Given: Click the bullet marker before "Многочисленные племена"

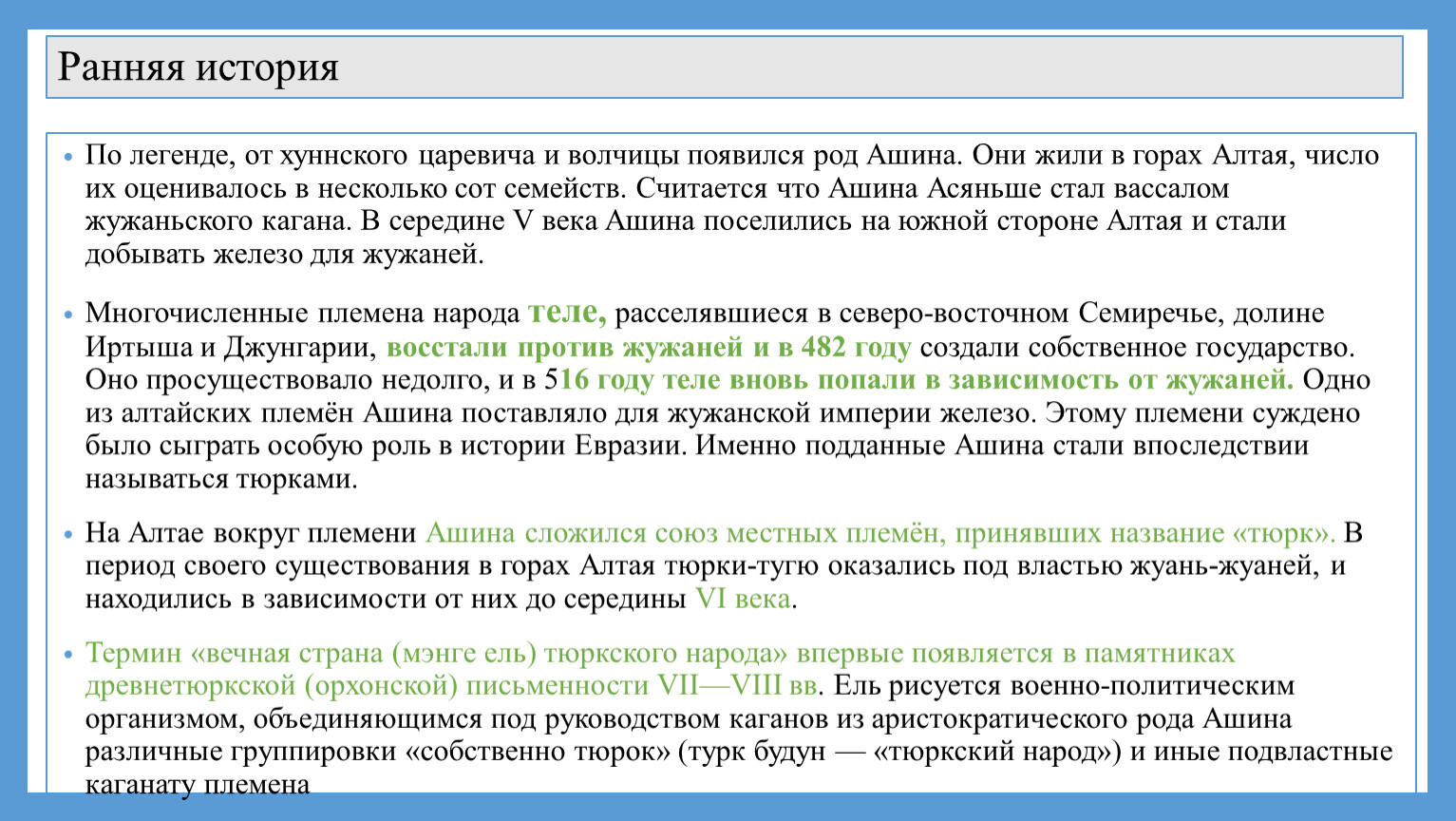Looking at the screenshot, I should [x=66, y=314].
